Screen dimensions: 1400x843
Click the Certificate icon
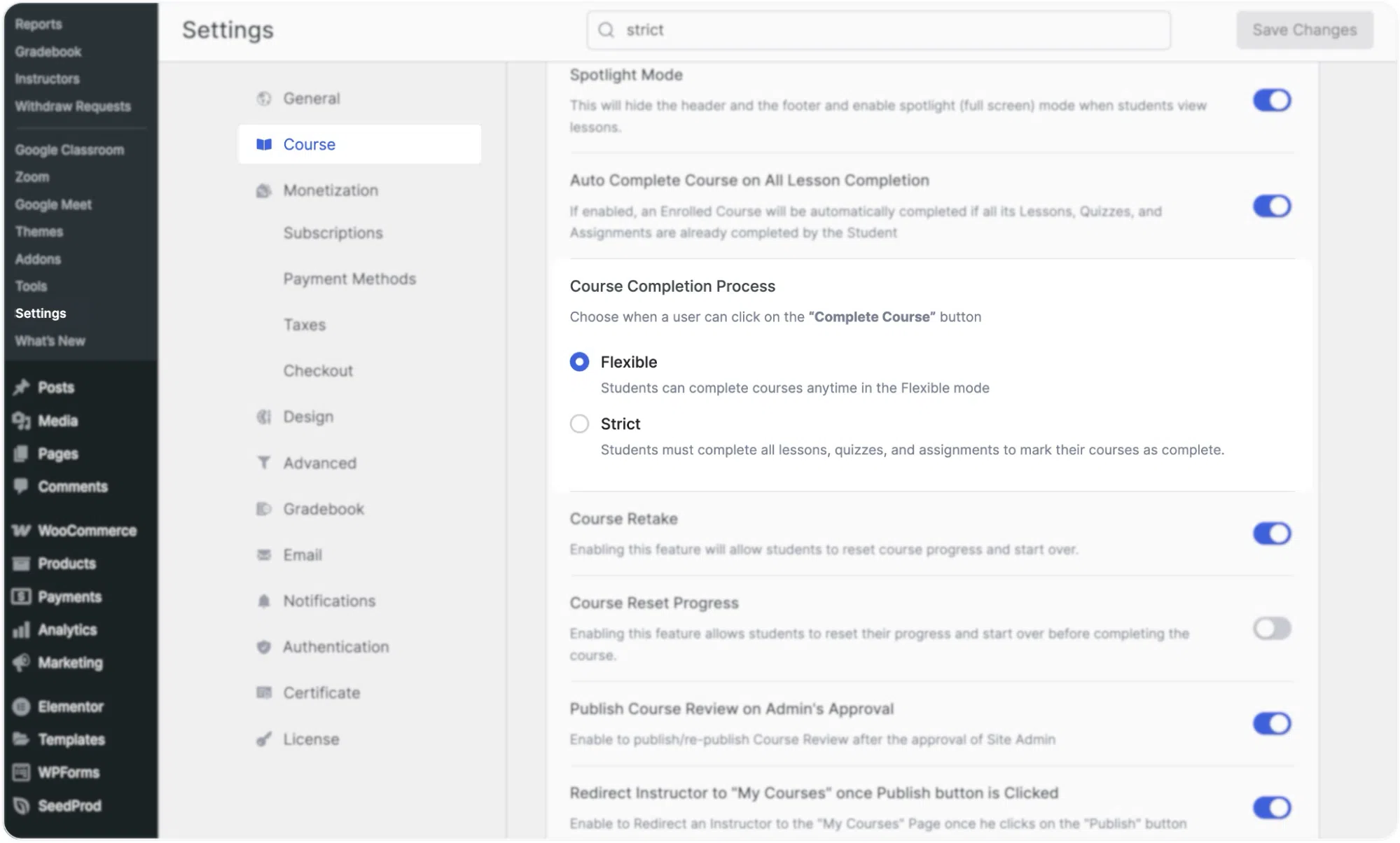264,693
